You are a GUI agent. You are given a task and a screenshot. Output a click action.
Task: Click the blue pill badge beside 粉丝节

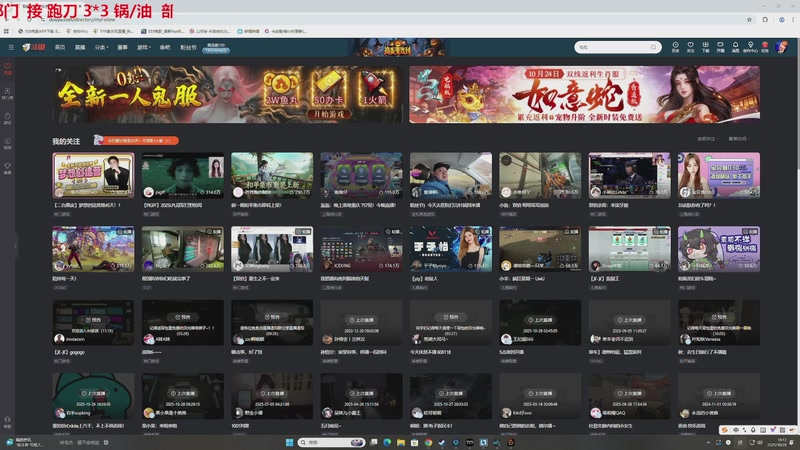216,50
